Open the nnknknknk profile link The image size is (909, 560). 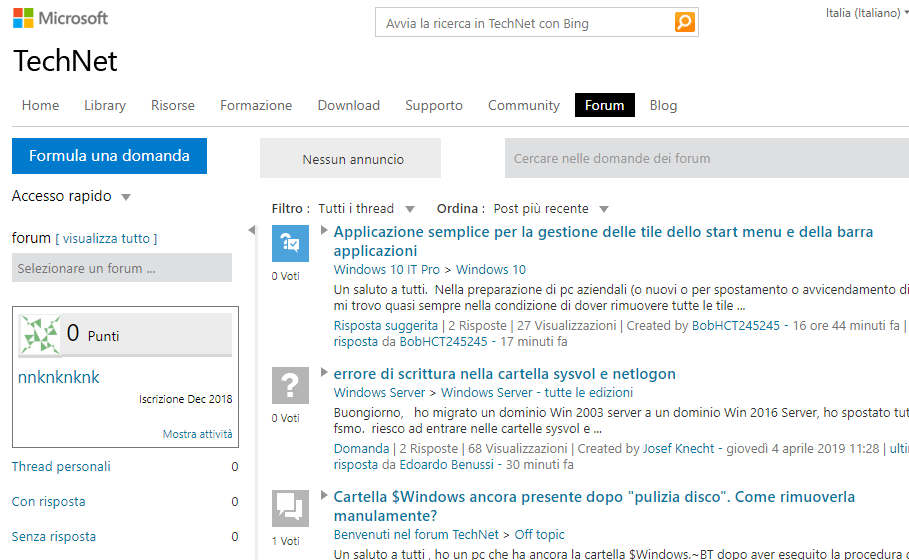click(59, 377)
